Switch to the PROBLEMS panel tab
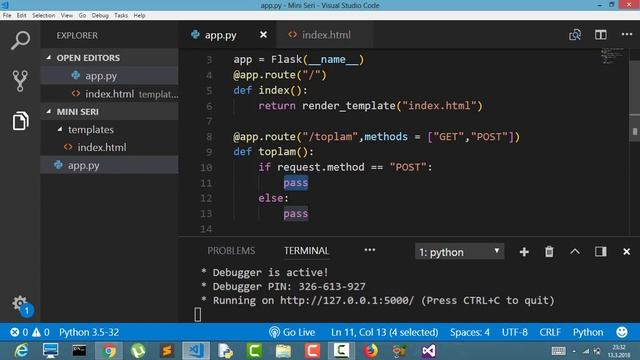This screenshot has height=360, width=640. coord(231,251)
